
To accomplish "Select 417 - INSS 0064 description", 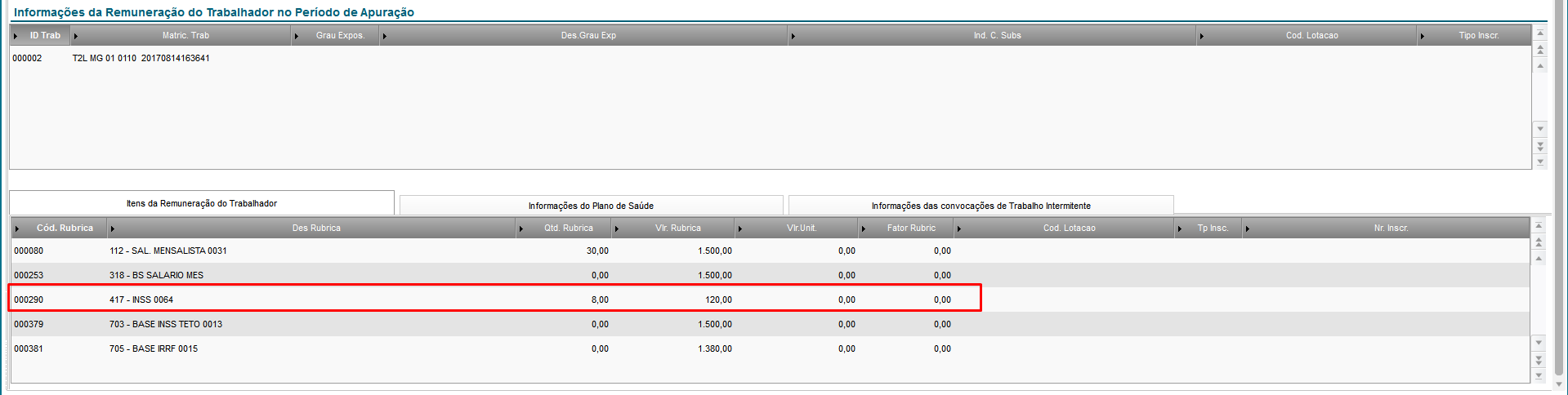I will click(141, 300).
